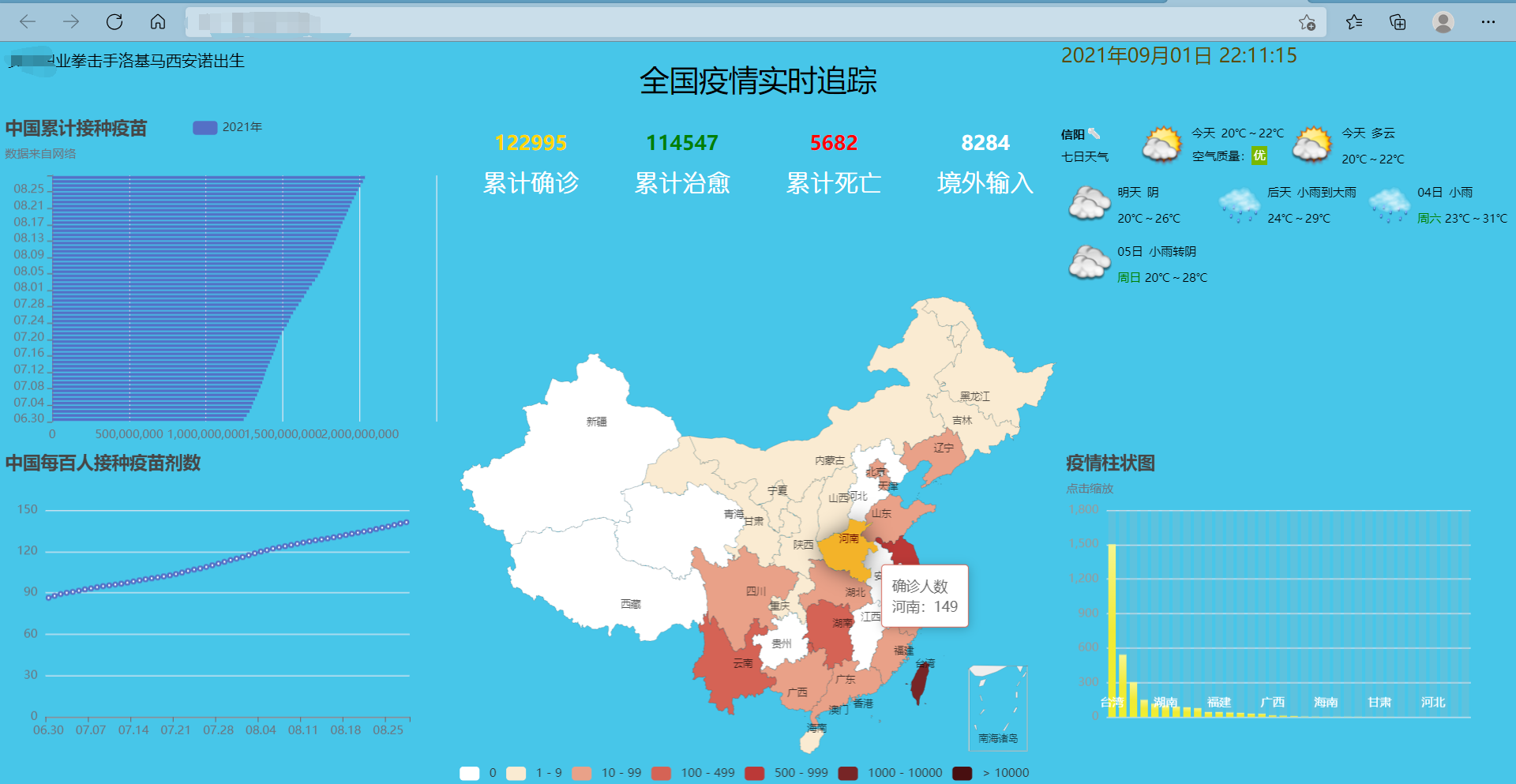The image size is (1516, 784).
Task: Click the 台湾 label in 疫情柱状图
Action: click(1111, 701)
